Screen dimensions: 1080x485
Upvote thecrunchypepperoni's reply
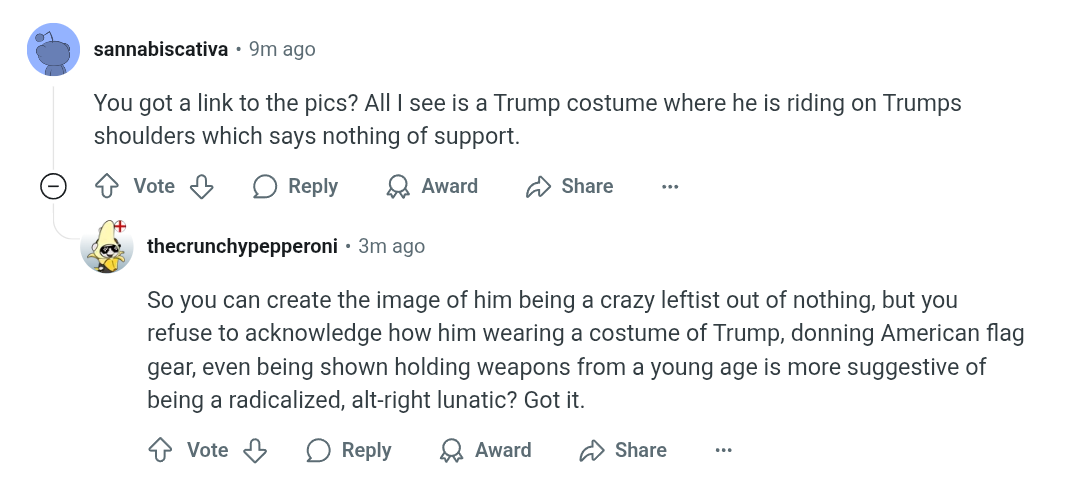pyautogui.click(x=160, y=450)
